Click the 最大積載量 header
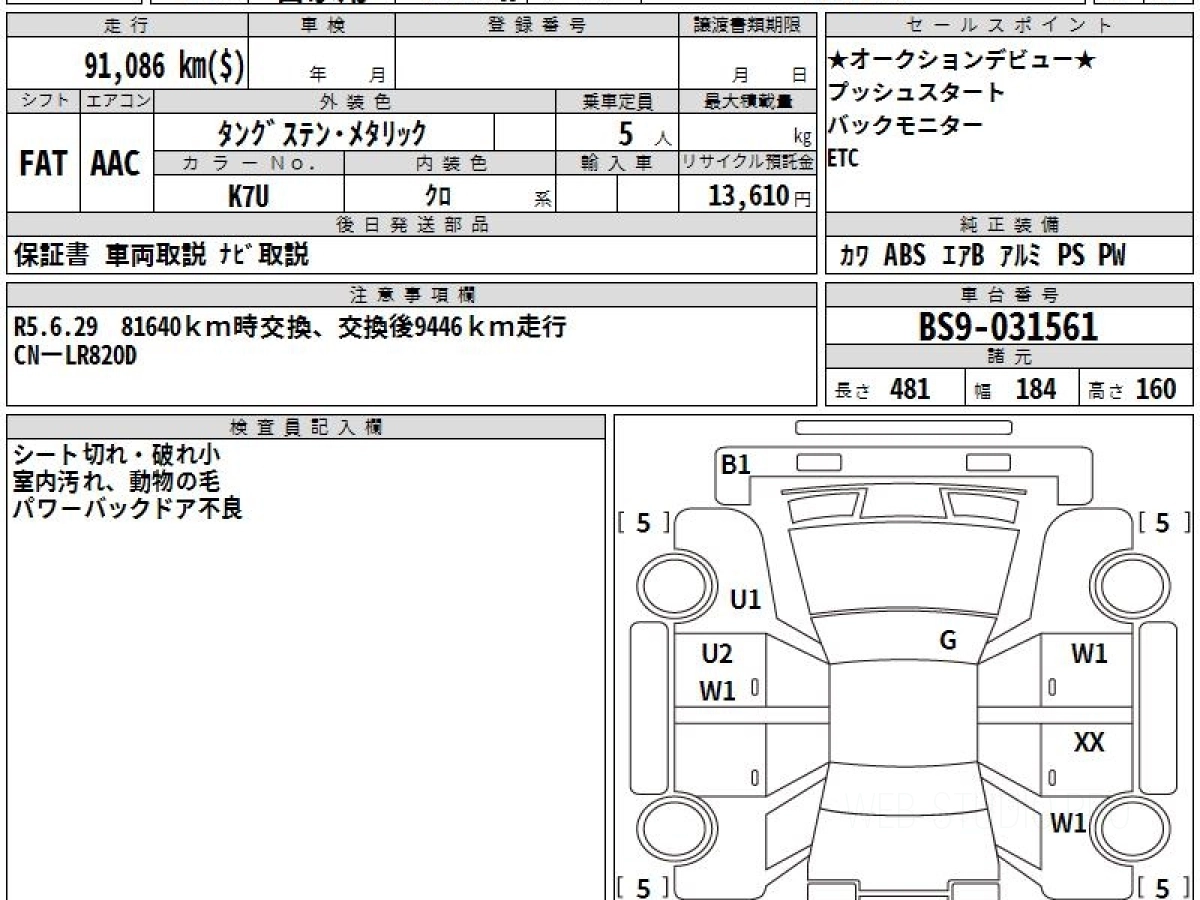The image size is (1200, 900). 748,101
